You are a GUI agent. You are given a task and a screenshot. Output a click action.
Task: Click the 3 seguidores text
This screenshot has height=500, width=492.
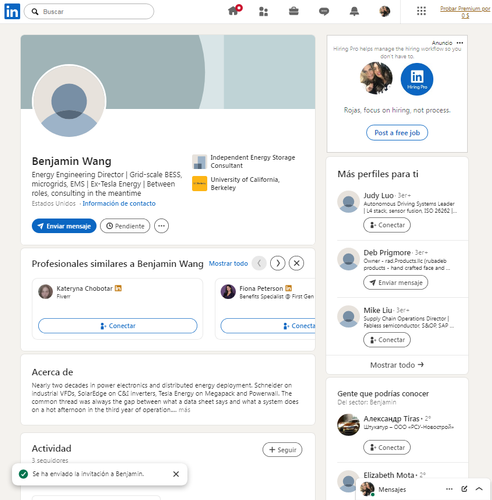click(x=50, y=460)
